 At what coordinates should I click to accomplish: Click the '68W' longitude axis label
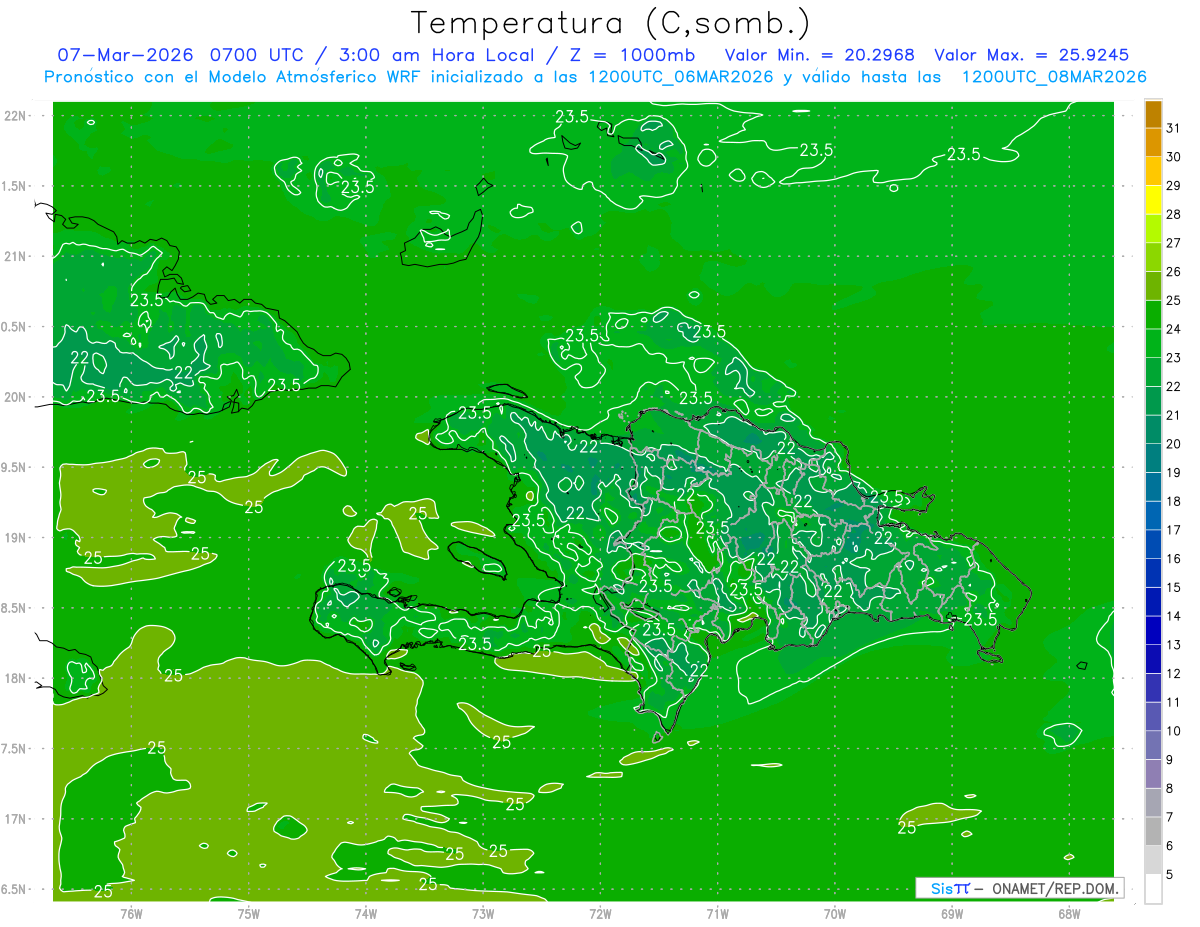(x=1069, y=913)
